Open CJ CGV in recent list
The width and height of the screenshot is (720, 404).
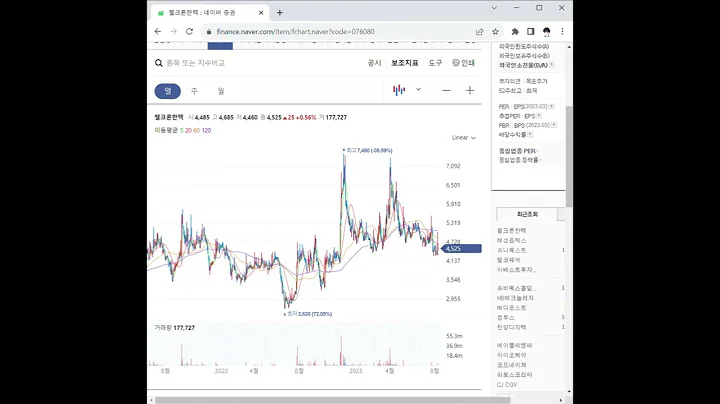(x=506, y=385)
